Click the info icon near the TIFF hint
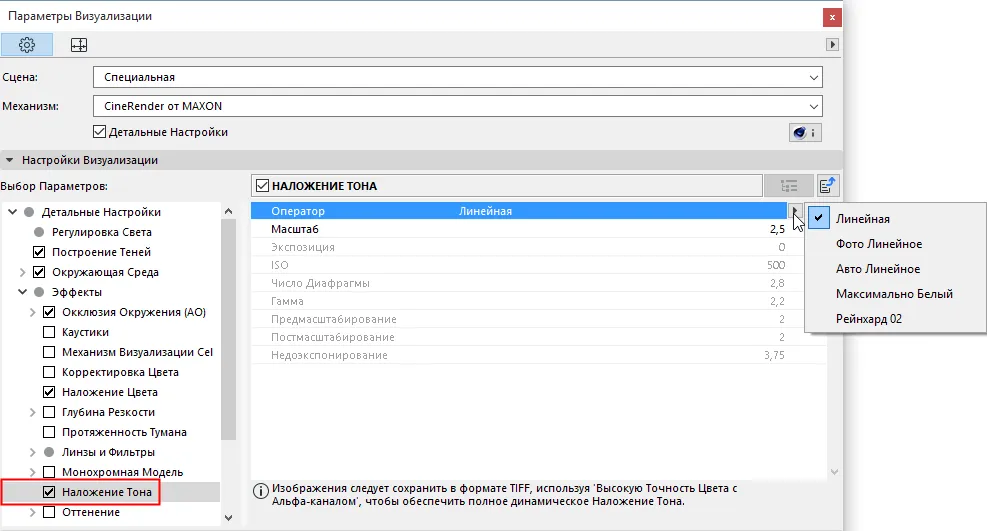The width and height of the screenshot is (987, 531). click(x=261, y=491)
